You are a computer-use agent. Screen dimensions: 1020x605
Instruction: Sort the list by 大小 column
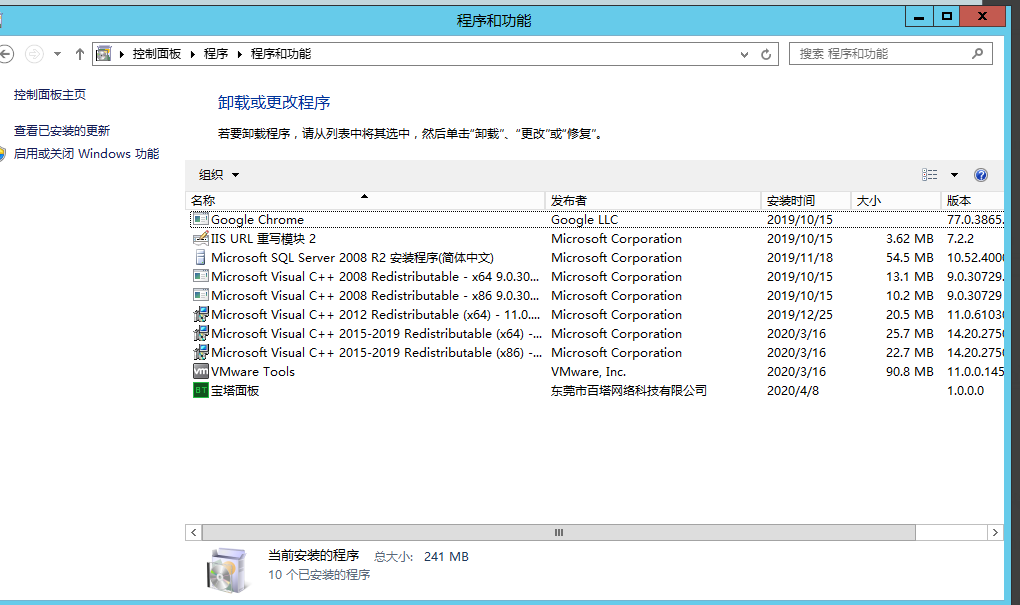[x=896, y=200]
